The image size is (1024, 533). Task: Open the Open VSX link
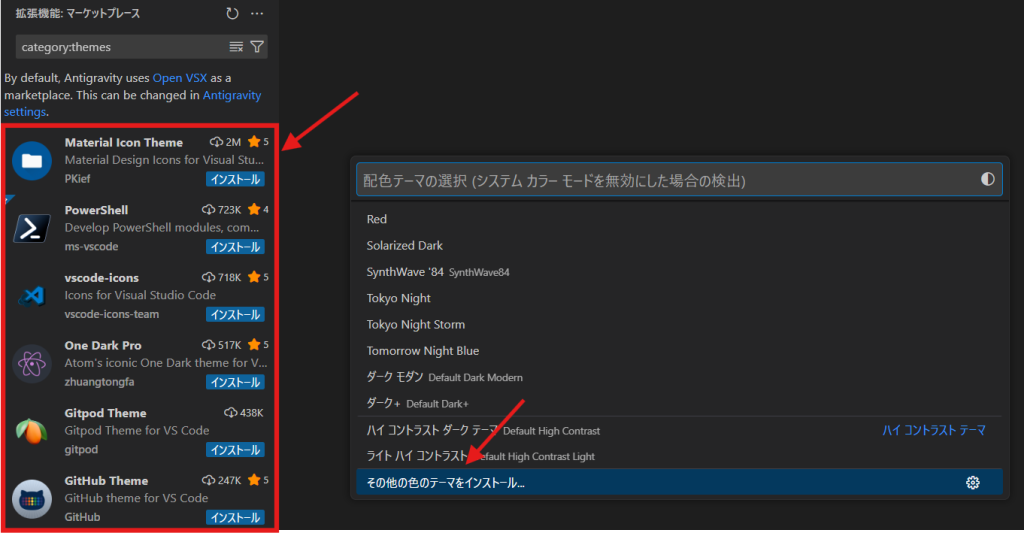pos(181,78)
